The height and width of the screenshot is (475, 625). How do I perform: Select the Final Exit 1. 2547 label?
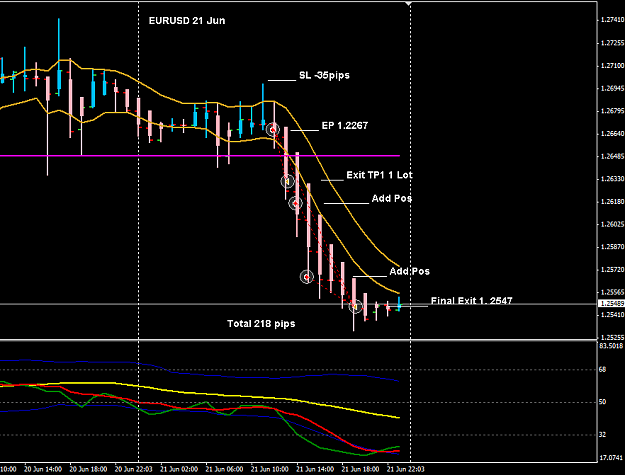472,300
